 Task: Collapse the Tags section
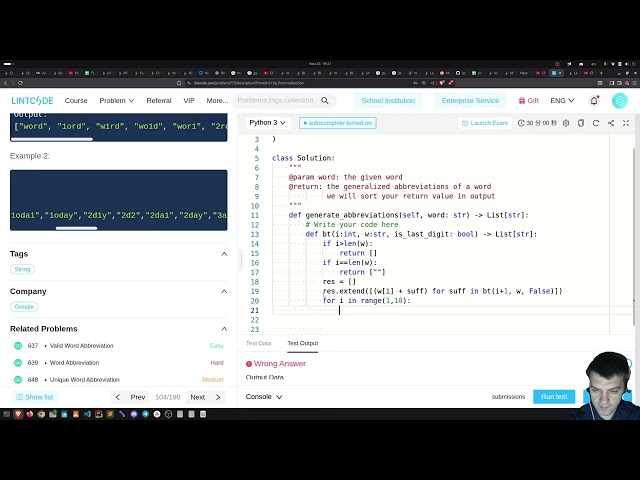coord(224,254)
